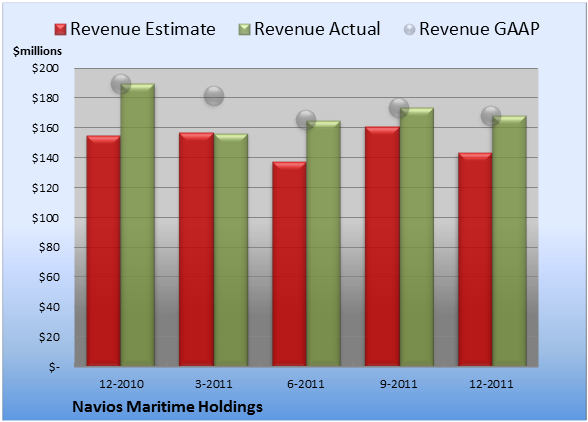Select the red estimate bar for 3-2011
The image size is (588, 422).
pos(196,249)
